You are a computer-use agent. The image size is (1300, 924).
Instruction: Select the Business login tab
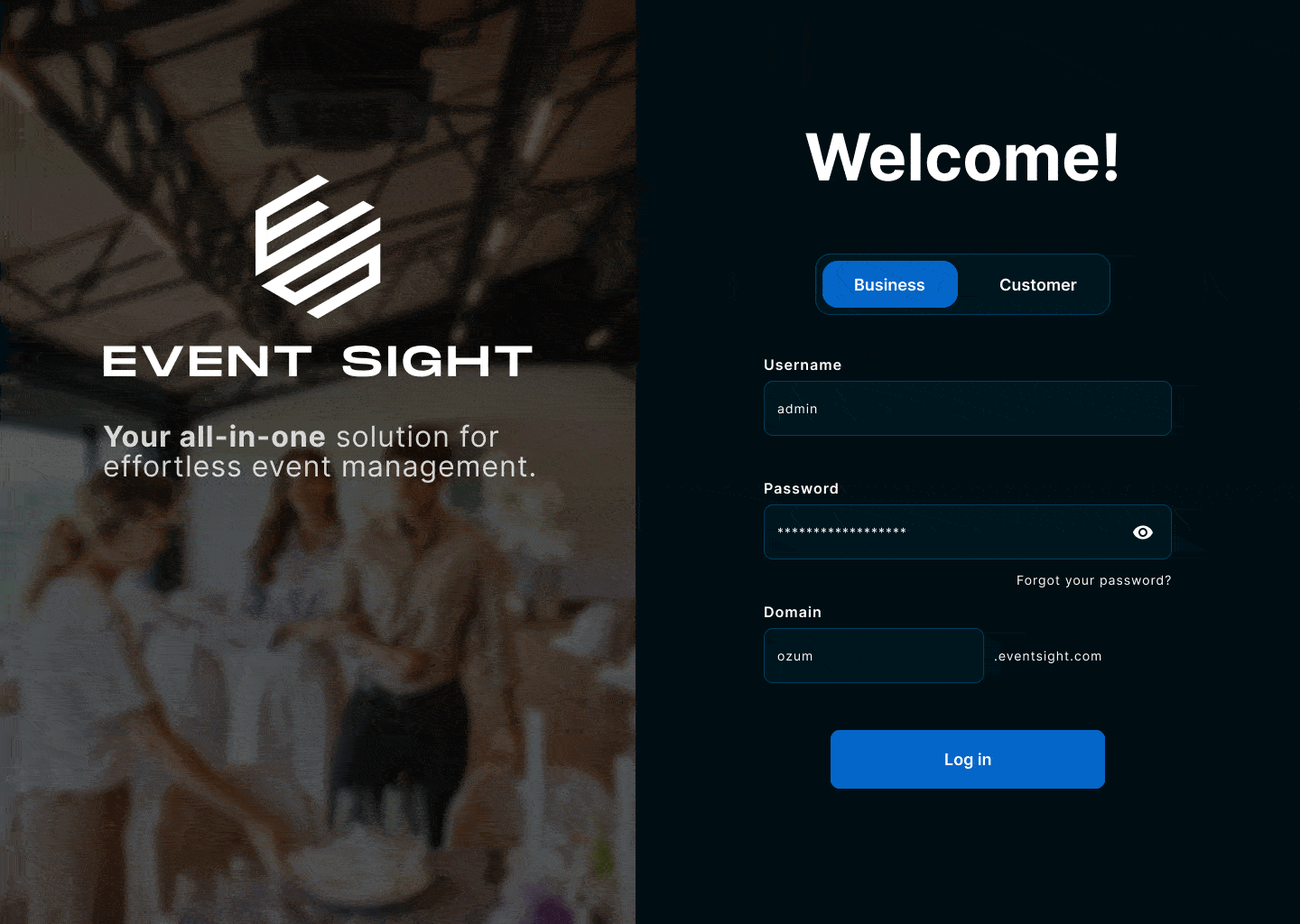point(889,284)
